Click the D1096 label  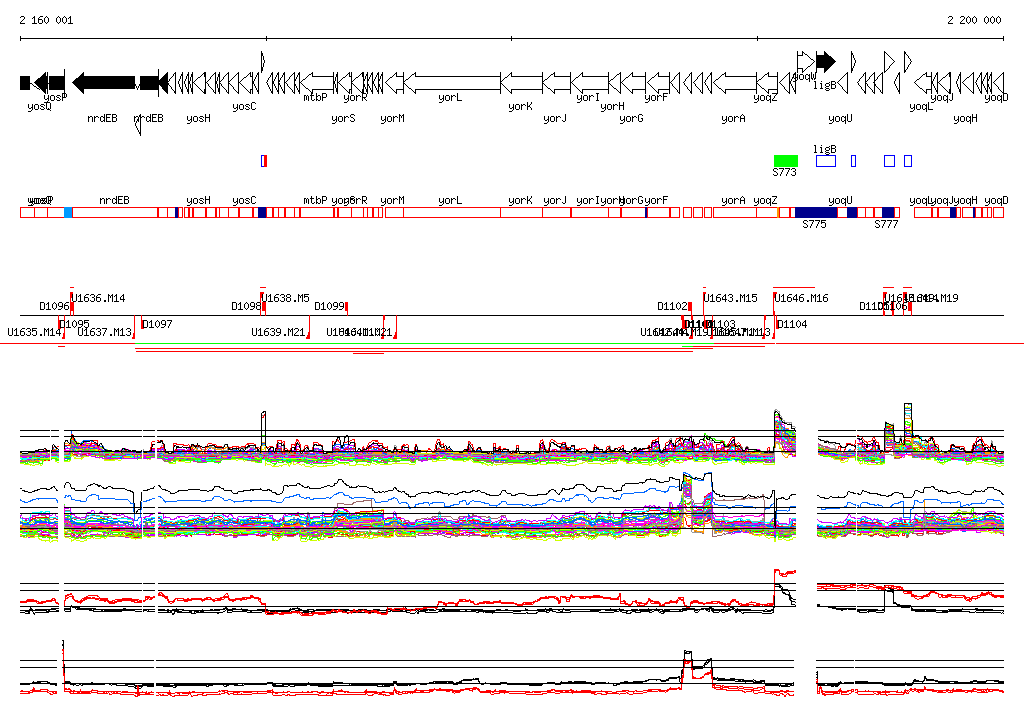(54, 306)
